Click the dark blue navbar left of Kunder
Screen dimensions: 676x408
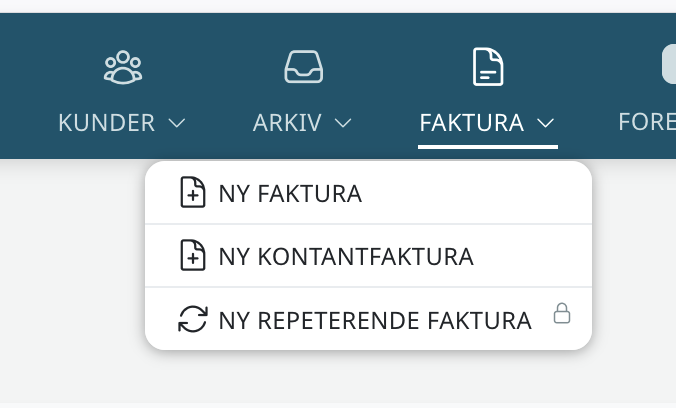coord(25,90)
